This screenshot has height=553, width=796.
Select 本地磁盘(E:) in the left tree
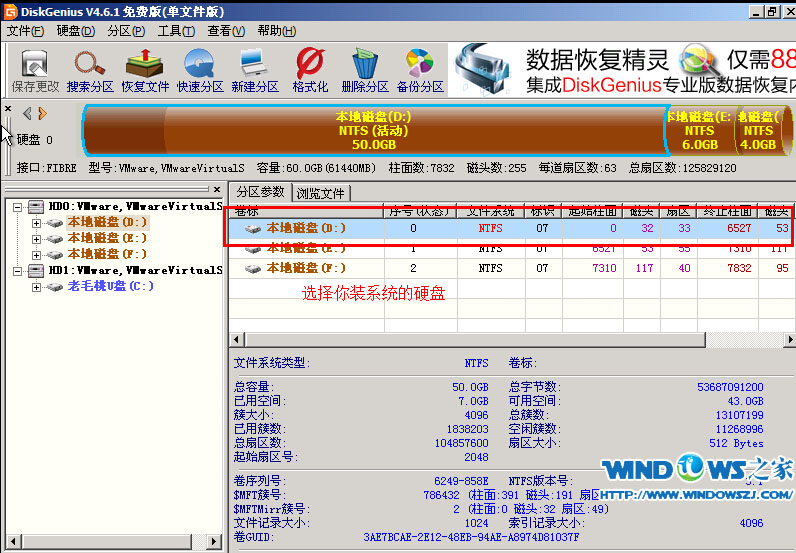(106, 239)
